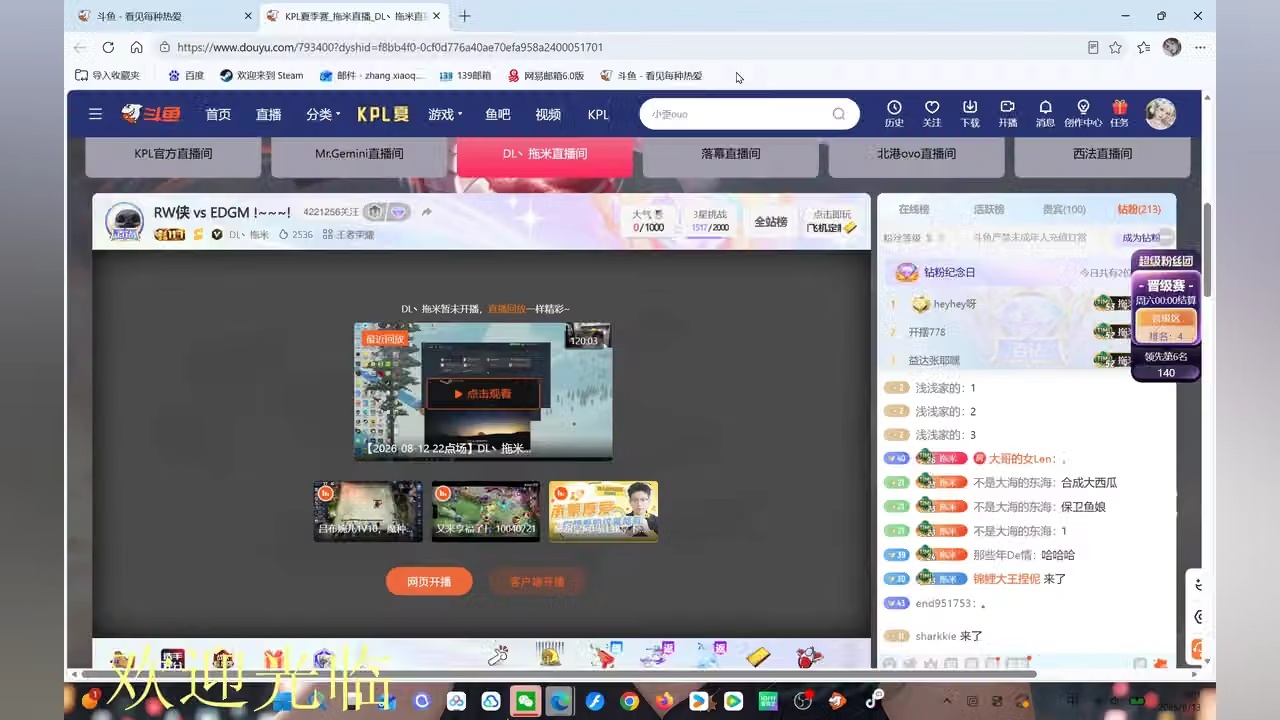Open the KPL夏 season menu item
This screenshot has height=720, width=1280.
[x=383, y=114]
